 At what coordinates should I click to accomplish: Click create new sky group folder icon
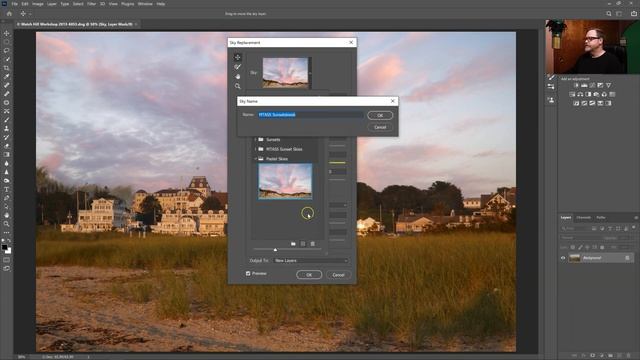293,244
